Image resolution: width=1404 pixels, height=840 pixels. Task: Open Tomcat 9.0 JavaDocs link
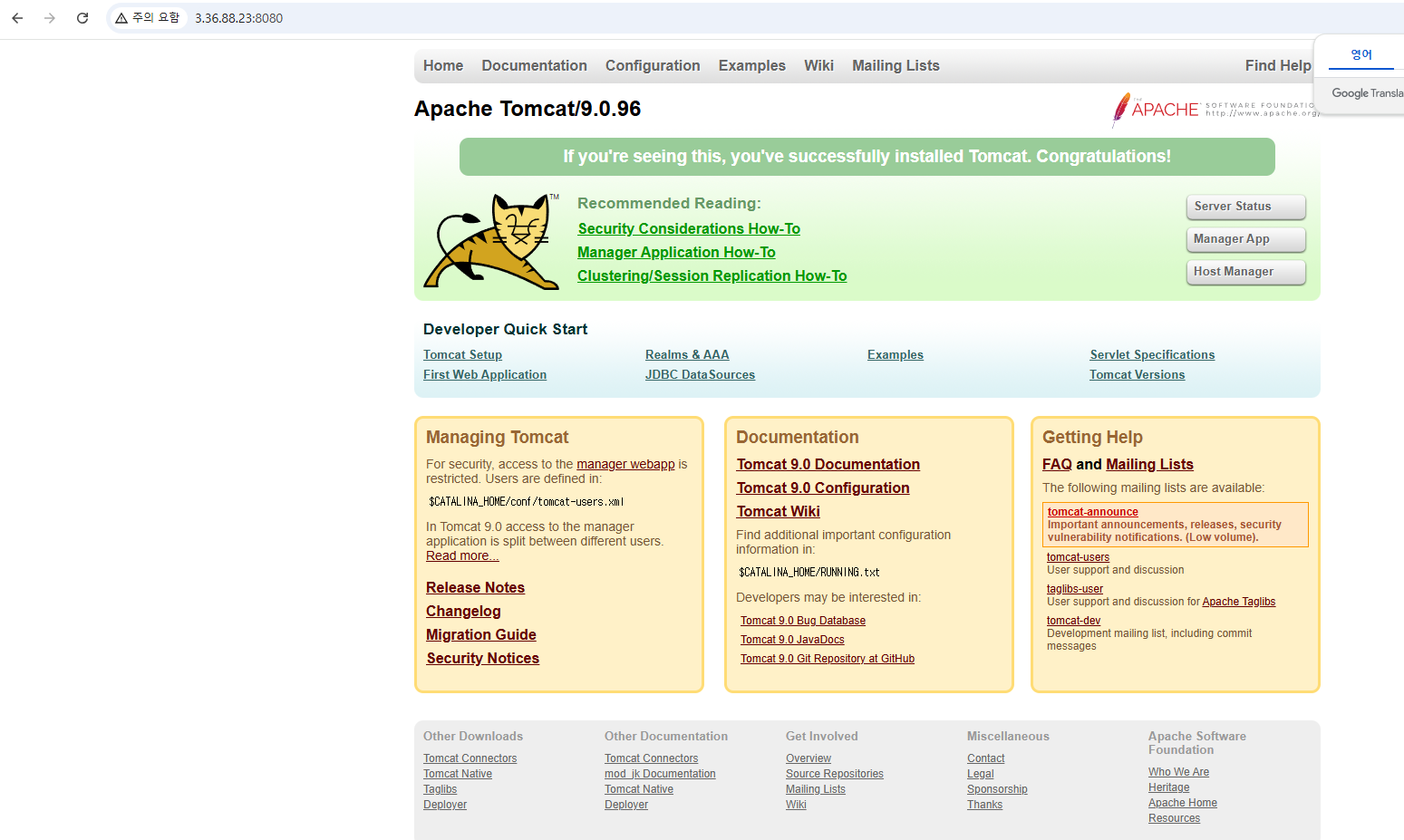tap(792, 640)
